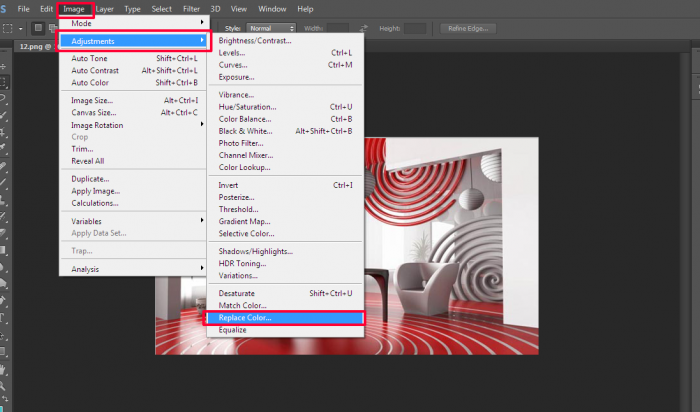Expand the Mode submenu
Screen dimensions: 700x412
pyautogui.click(x=133, y=23)
